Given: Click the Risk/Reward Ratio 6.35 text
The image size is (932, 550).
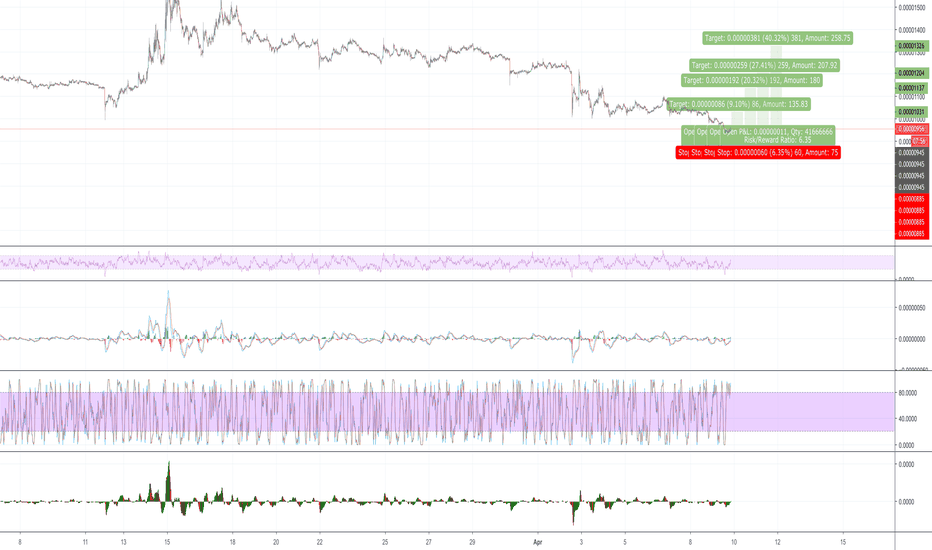Looking at the screenshot, I should (777, 140).
